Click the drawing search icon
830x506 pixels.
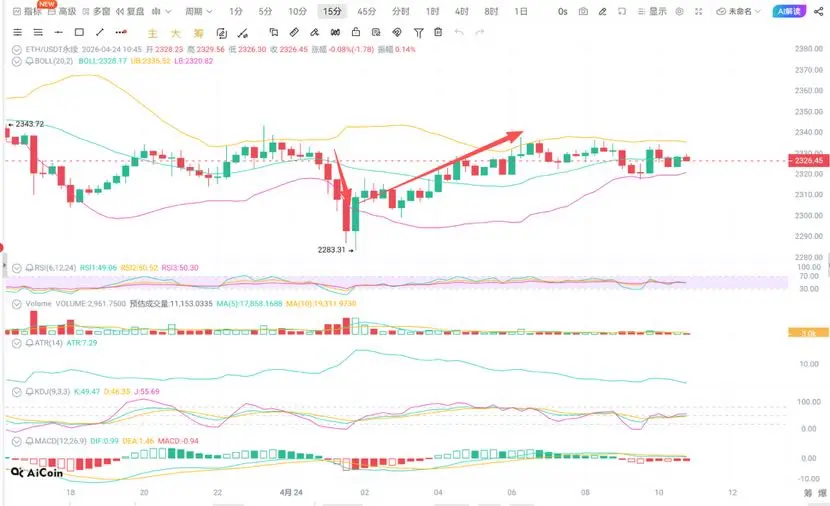376,32
